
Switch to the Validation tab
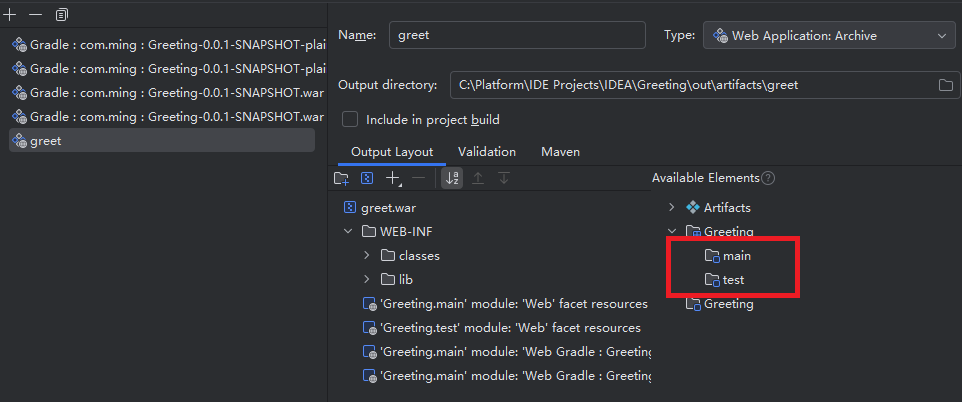click(x=487, y=152)
